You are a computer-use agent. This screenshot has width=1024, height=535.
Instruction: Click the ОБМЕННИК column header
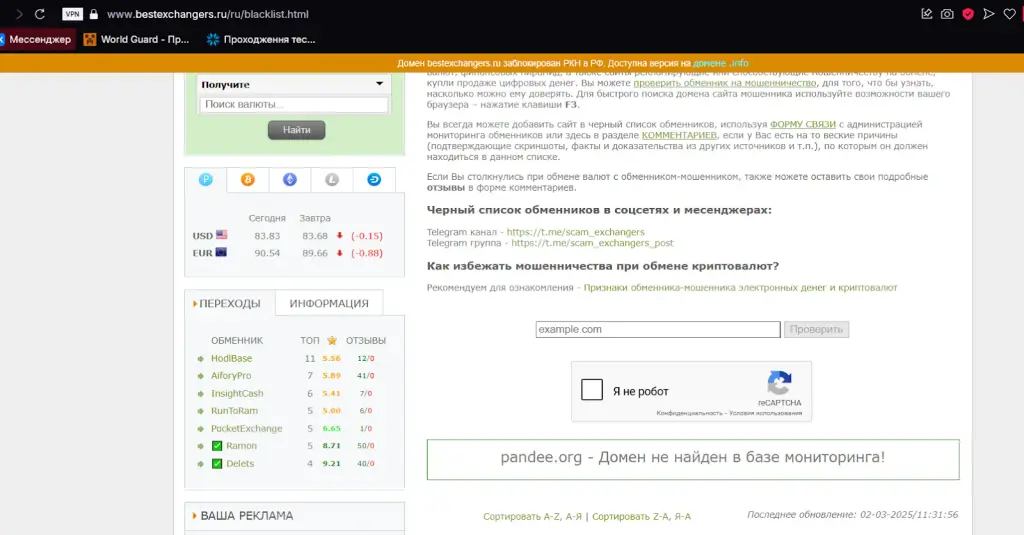tap(236, 340)
